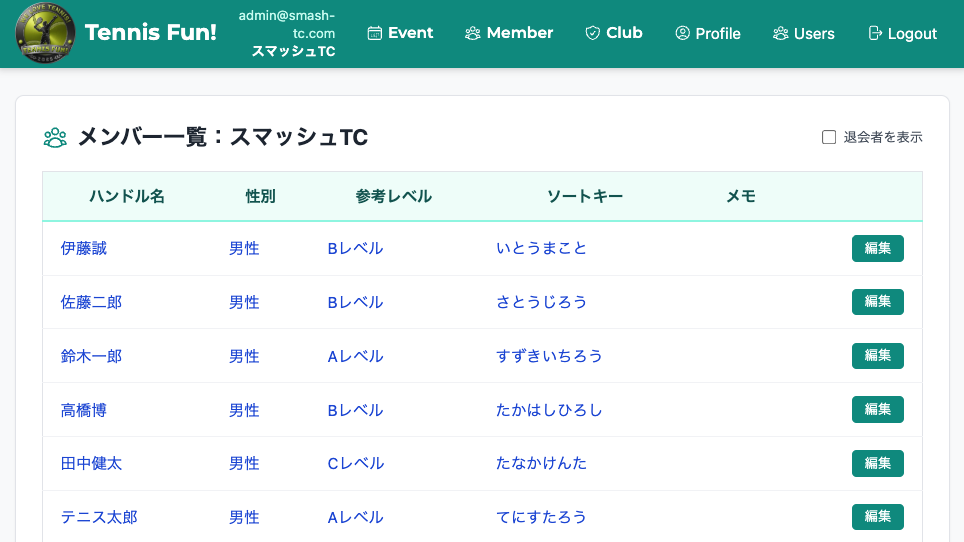Click the 性別 column header
Image resolution: width=964 pixels, height=542 pixels.
click(260, 196)
